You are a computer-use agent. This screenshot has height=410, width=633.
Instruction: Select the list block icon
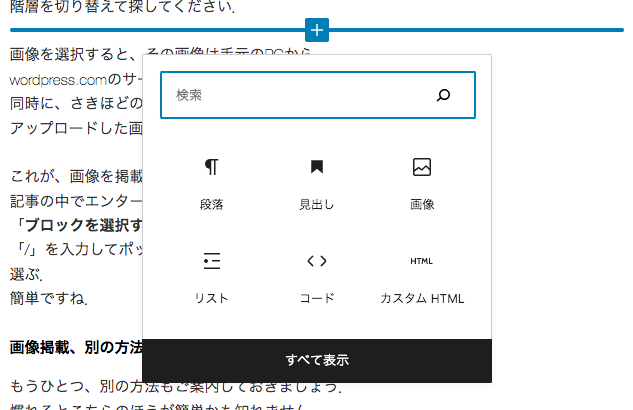click(212, 261)
